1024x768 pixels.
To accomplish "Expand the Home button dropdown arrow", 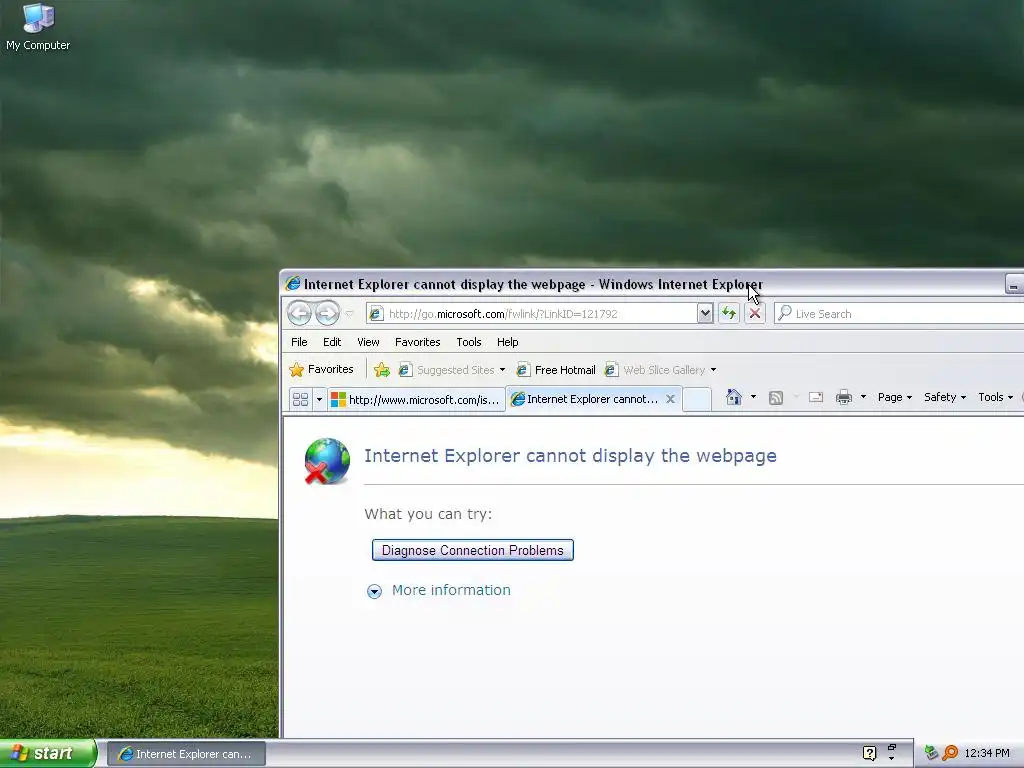I will tap(753, 397).
